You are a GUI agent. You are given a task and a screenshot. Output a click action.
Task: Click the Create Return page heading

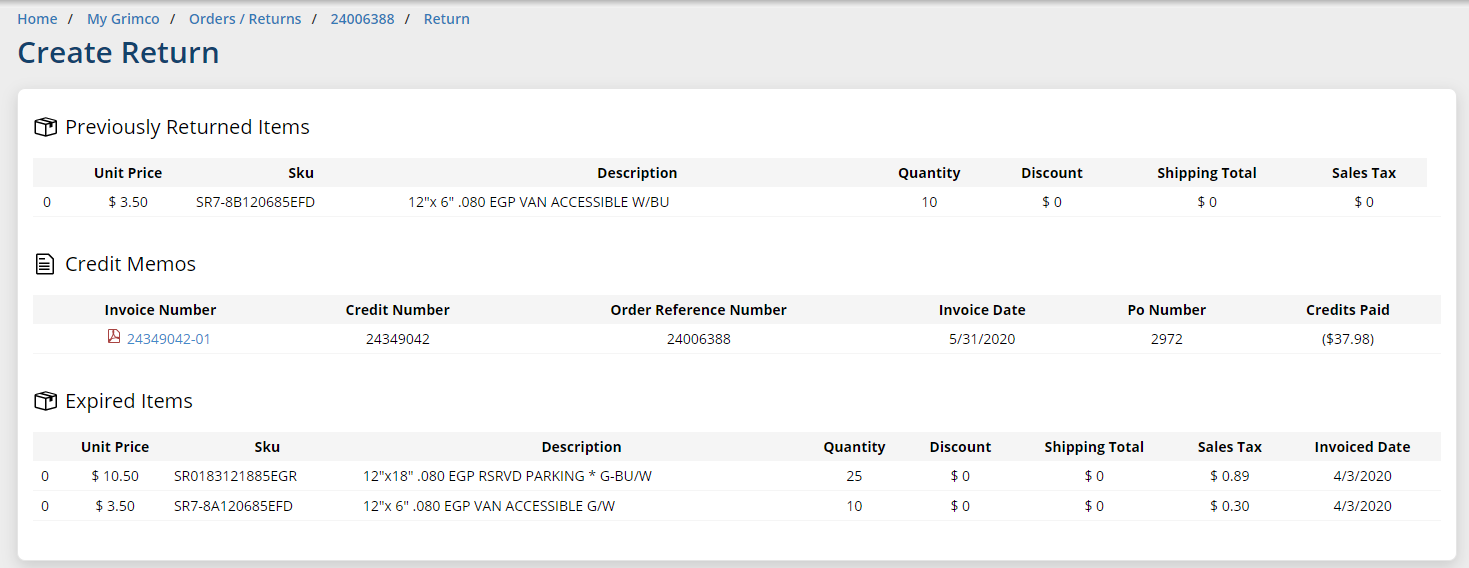pyautogui.click(x=118, y=53)
